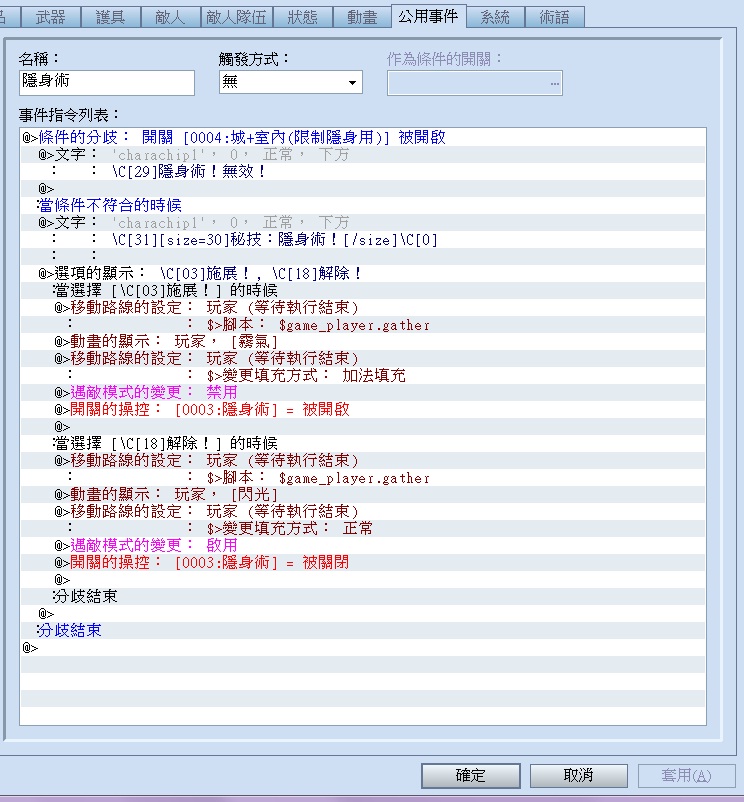Switch to the 護具 tab
Image resolution: width=744 pixels, height=802 pixels.
(x=110, y=17)
